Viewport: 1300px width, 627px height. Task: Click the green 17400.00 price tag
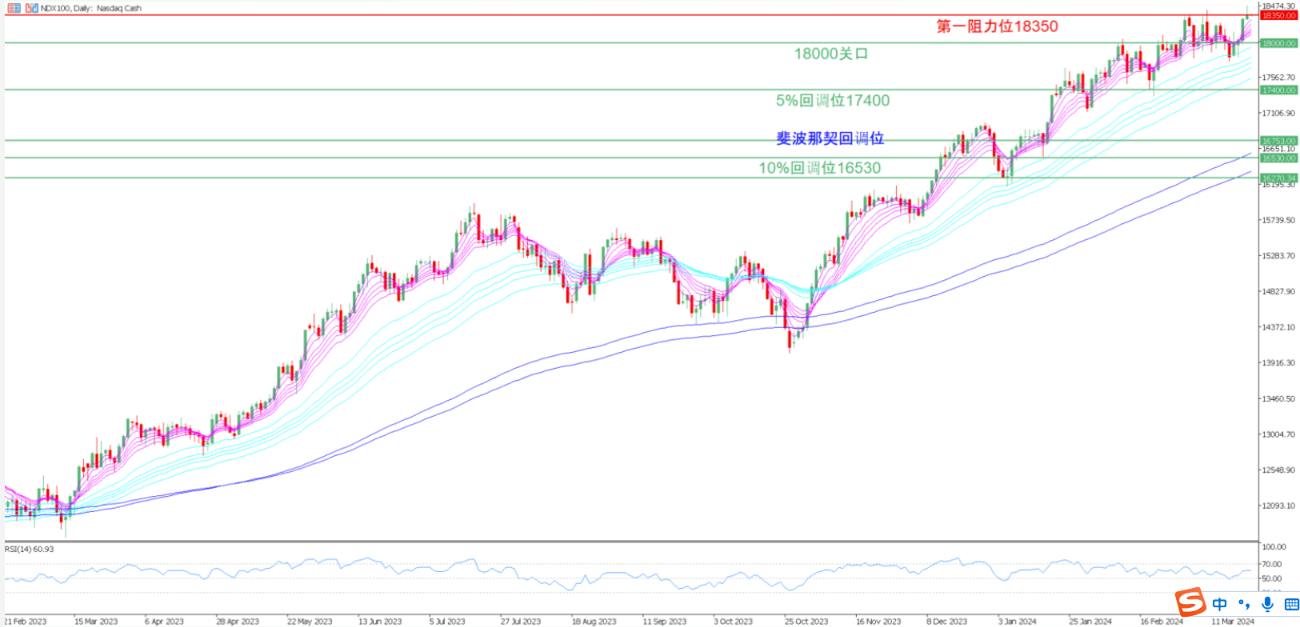coord(1277,90)
